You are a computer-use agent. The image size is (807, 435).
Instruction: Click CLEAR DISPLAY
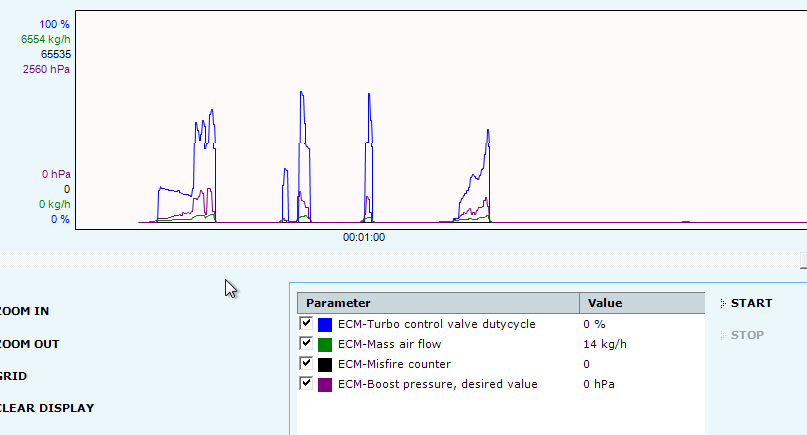46,408
